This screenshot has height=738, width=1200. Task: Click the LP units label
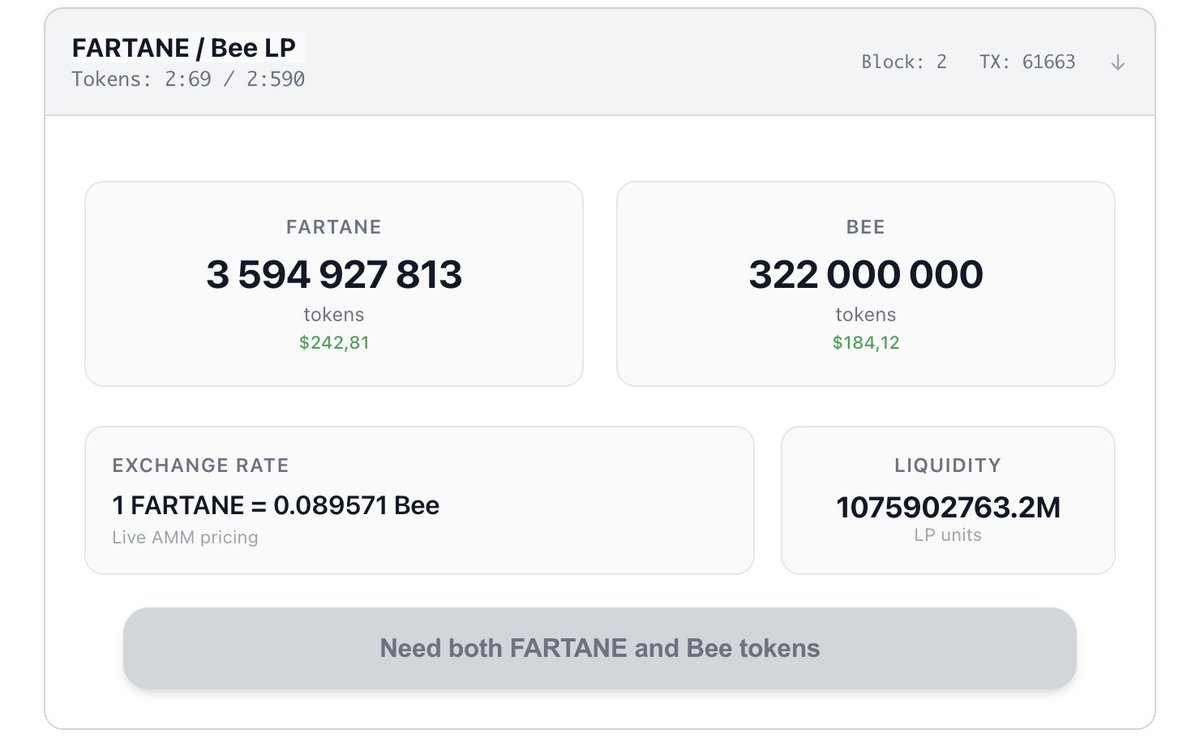tap(948, 535)
